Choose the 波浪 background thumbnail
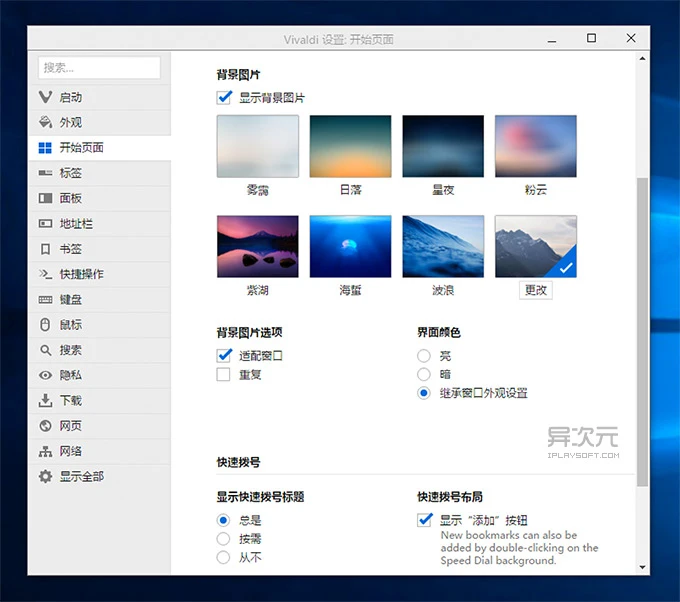 click(443, 246)
